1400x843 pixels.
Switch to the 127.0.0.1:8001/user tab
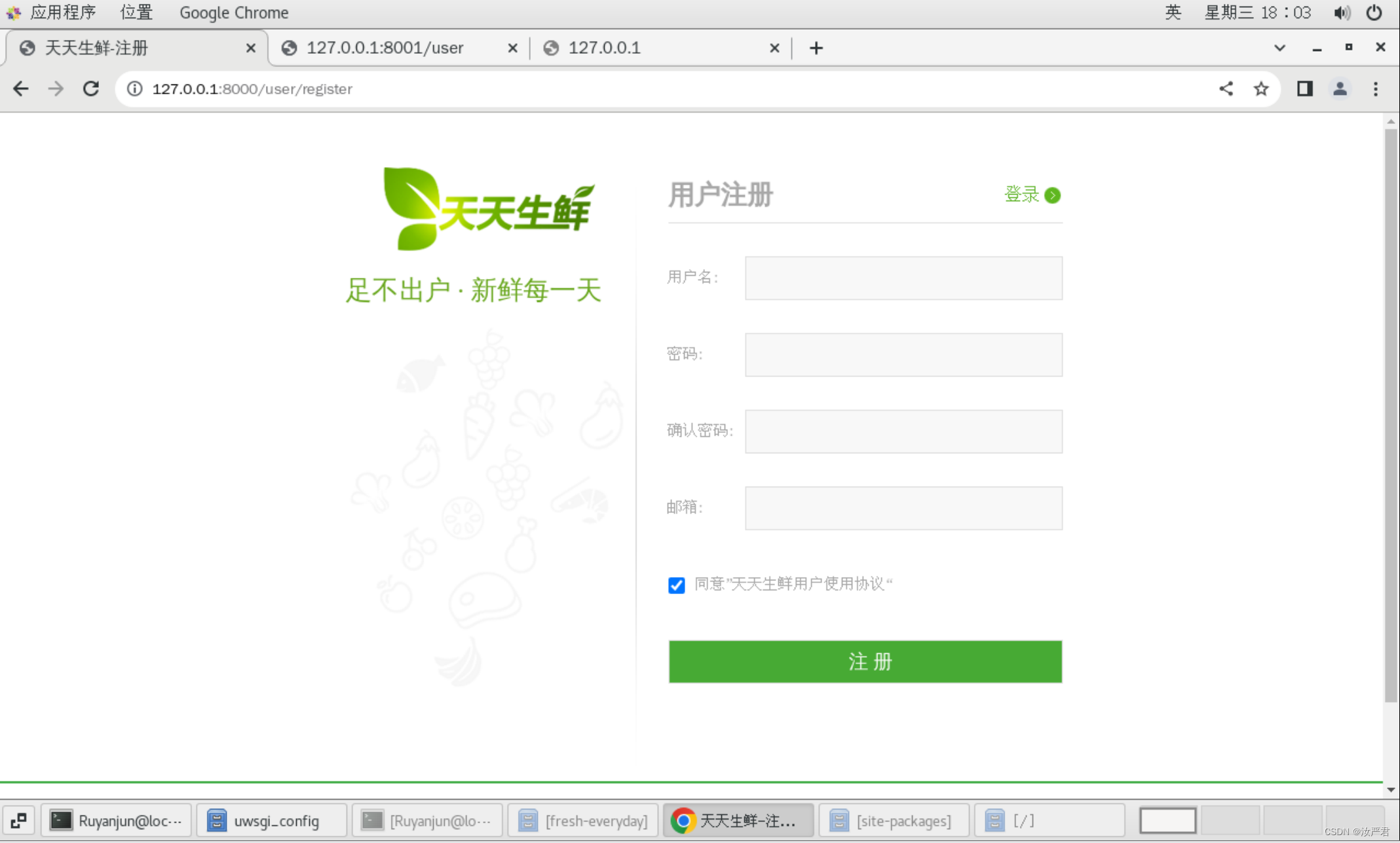(x=385, y=48)
